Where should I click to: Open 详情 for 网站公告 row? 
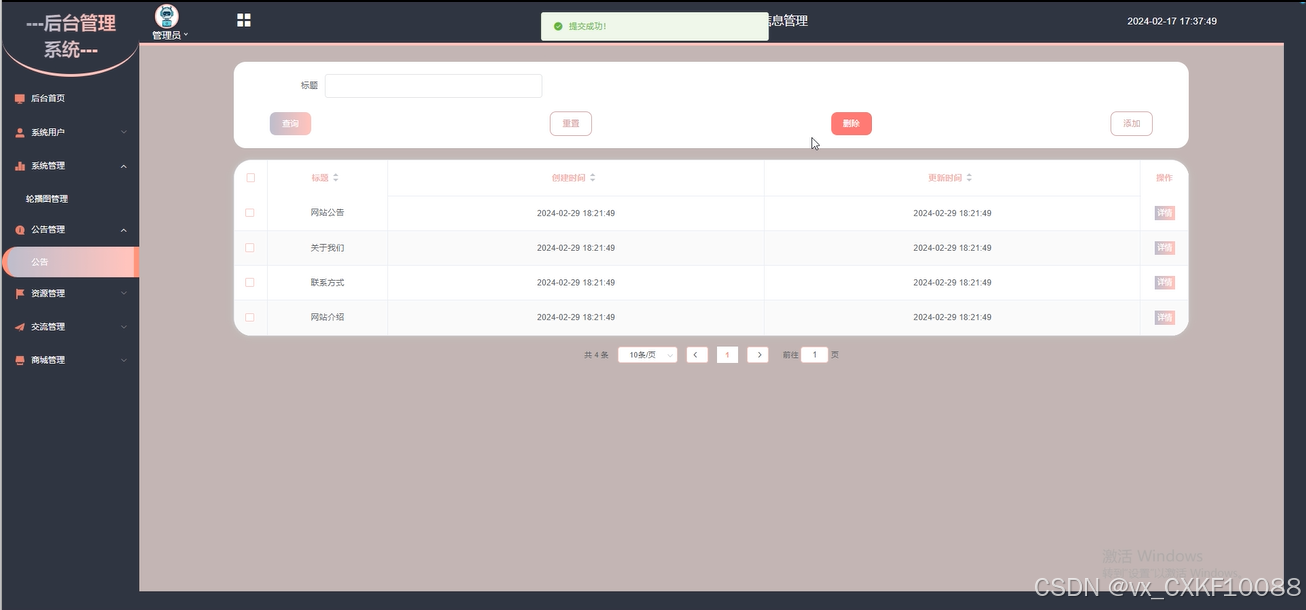(x=1164, y=213)
